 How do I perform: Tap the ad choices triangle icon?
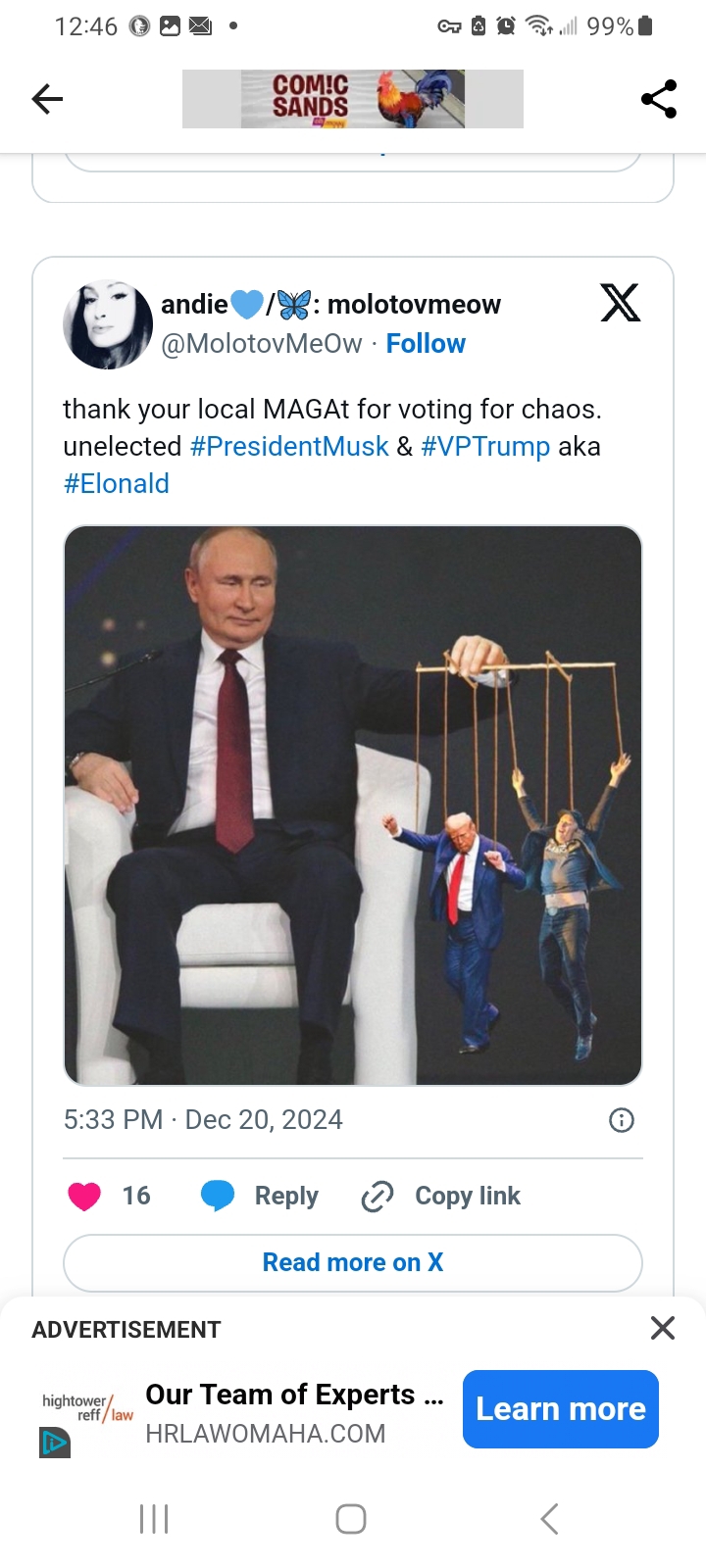pyautogui.click(x=55, y=1443)
